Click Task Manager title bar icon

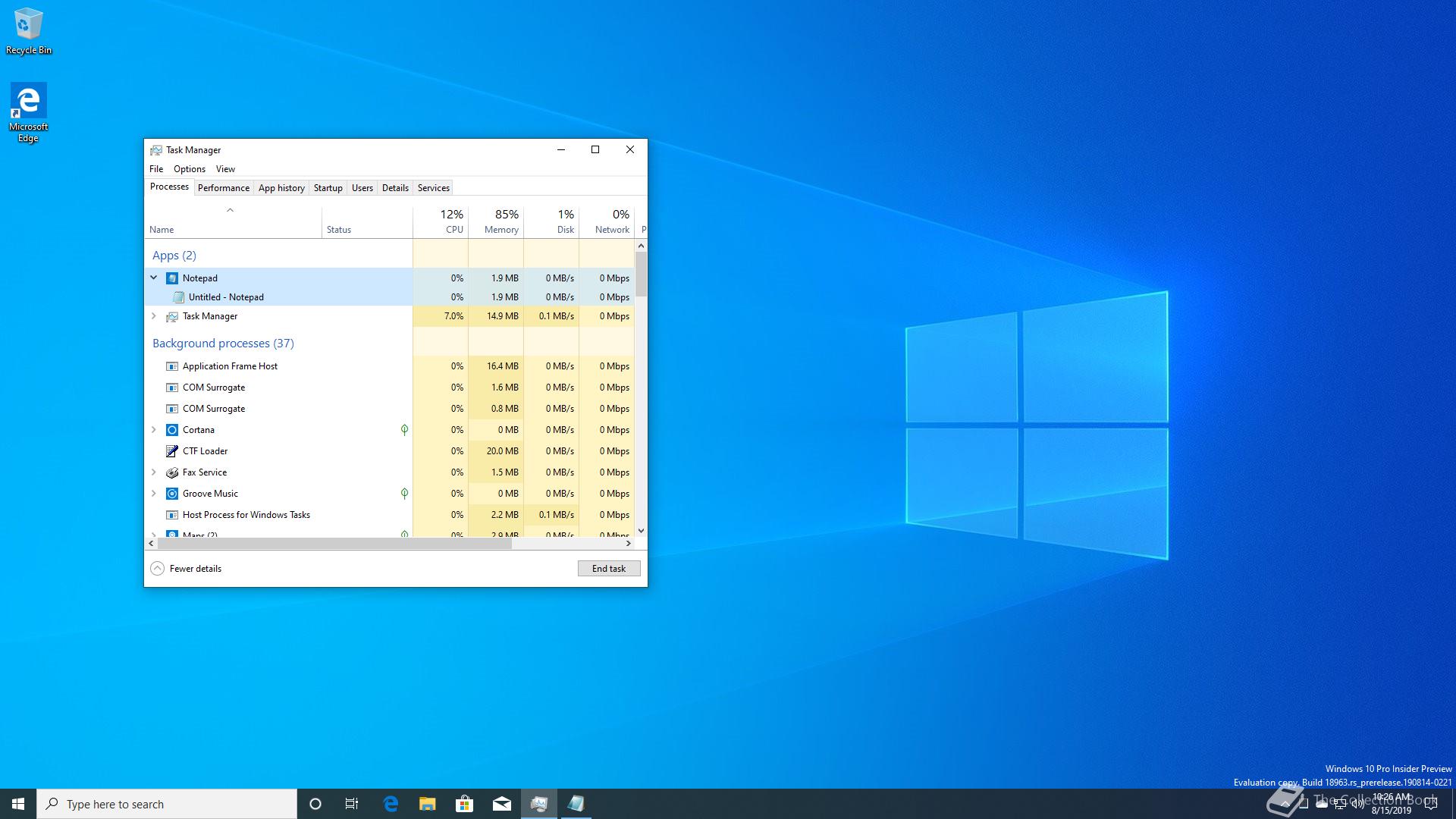[156, 150]
